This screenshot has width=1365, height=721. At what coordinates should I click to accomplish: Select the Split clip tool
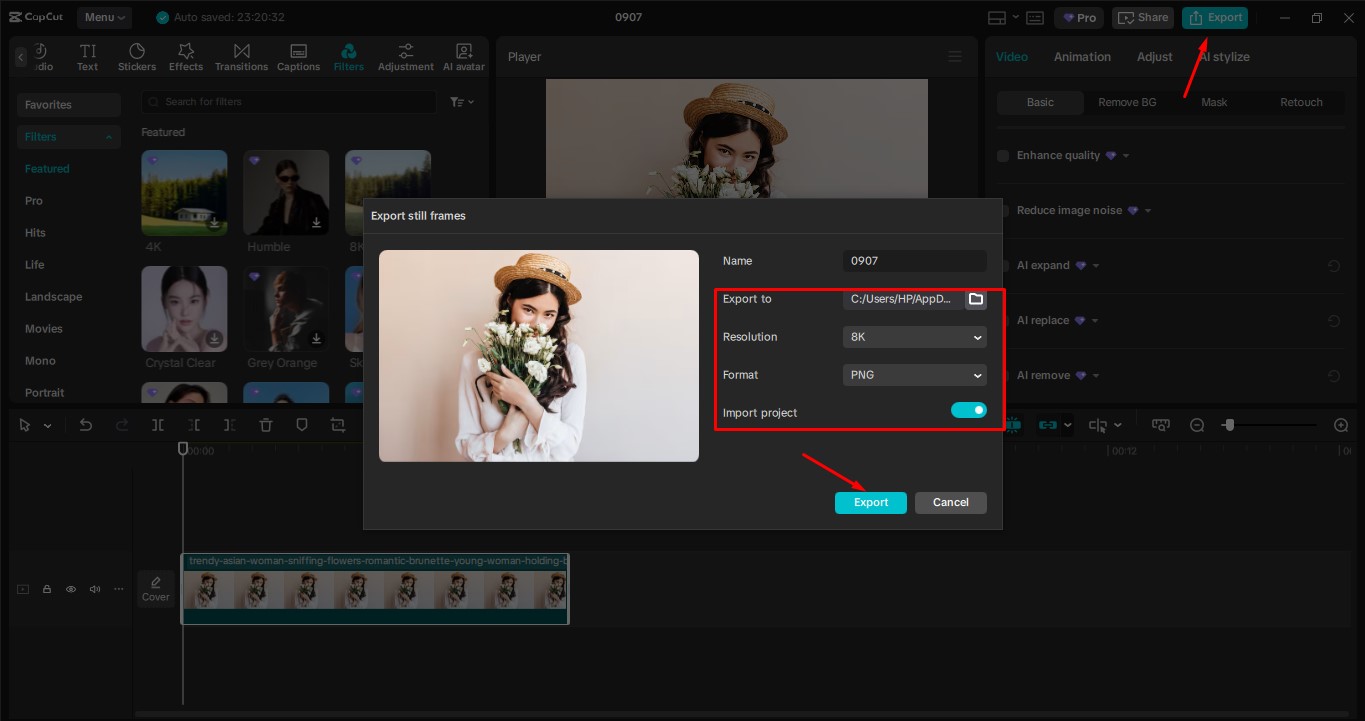[157, 424]
